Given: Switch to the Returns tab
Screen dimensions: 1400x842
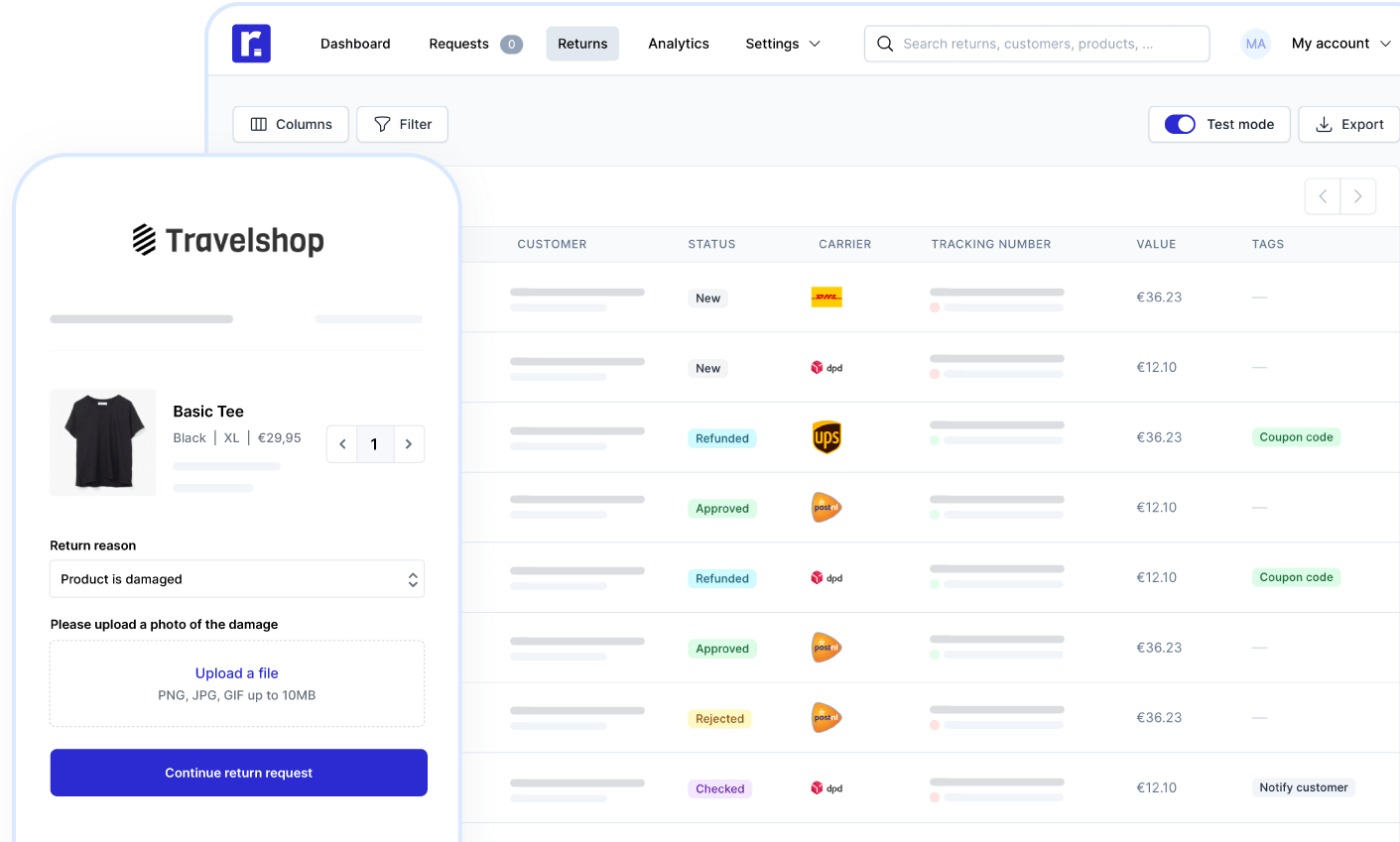Looking at the screenshot, I should pyautogui.click(x=582, y=44).
